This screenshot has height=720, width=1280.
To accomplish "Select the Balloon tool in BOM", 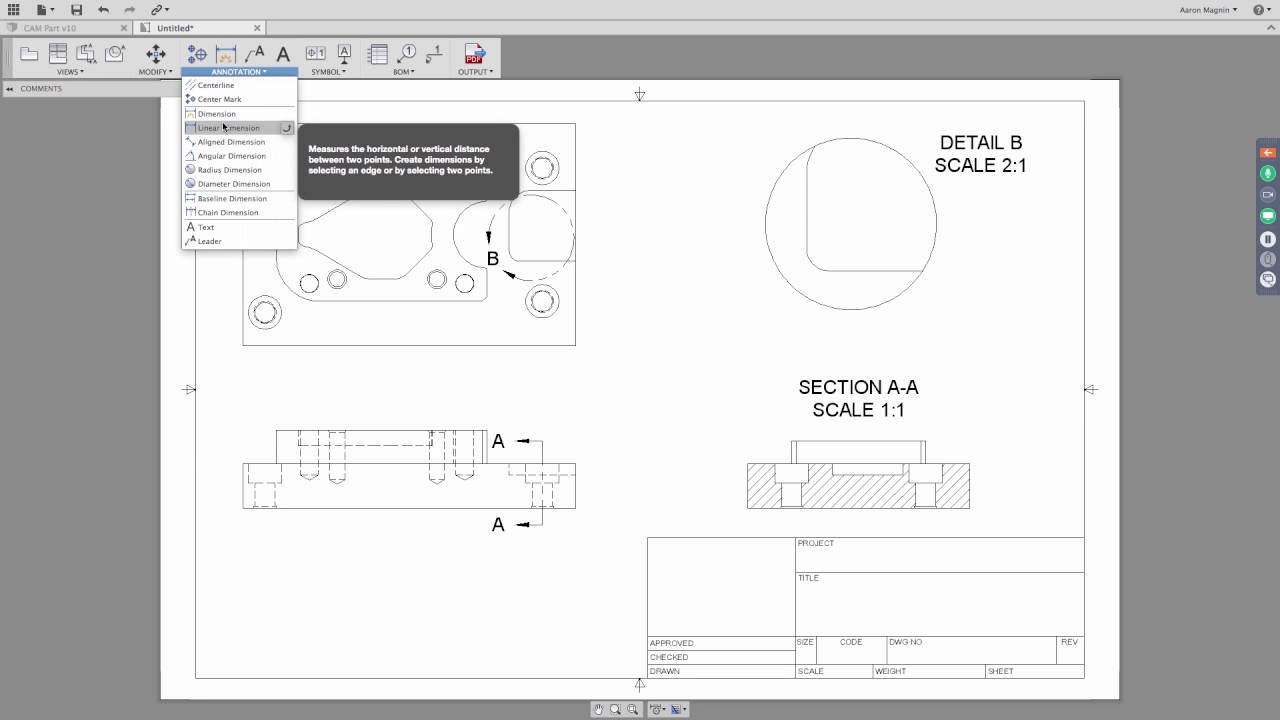I will 406,54.
